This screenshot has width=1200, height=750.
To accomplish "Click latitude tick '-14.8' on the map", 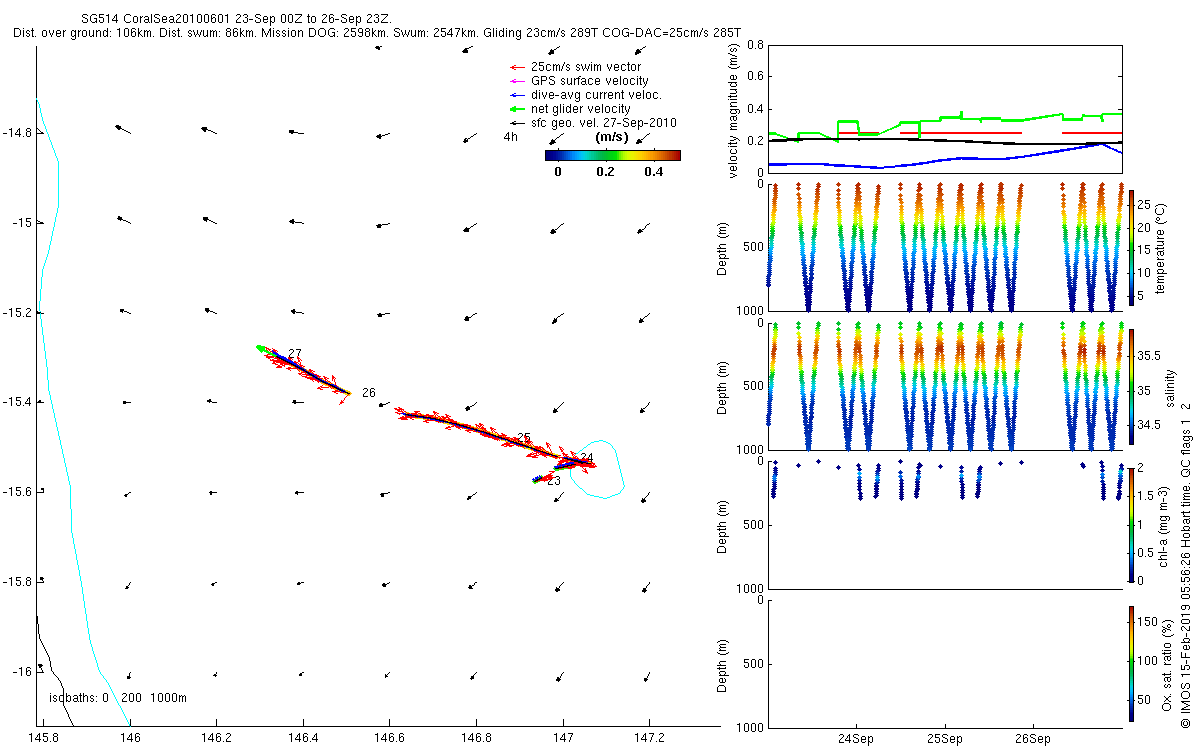I will 16,132.
